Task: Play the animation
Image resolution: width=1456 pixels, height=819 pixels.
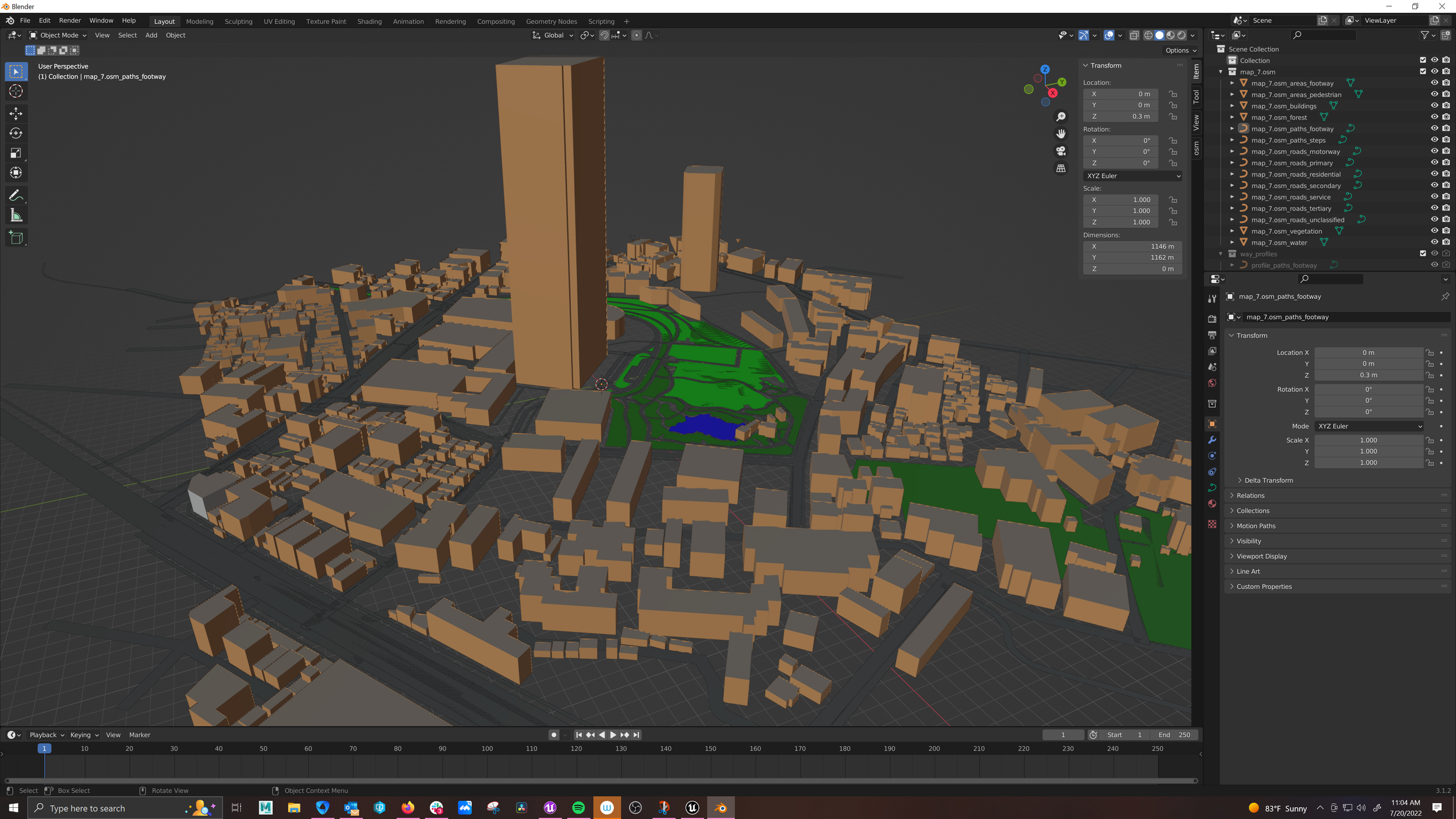Action: pos(613,735)
